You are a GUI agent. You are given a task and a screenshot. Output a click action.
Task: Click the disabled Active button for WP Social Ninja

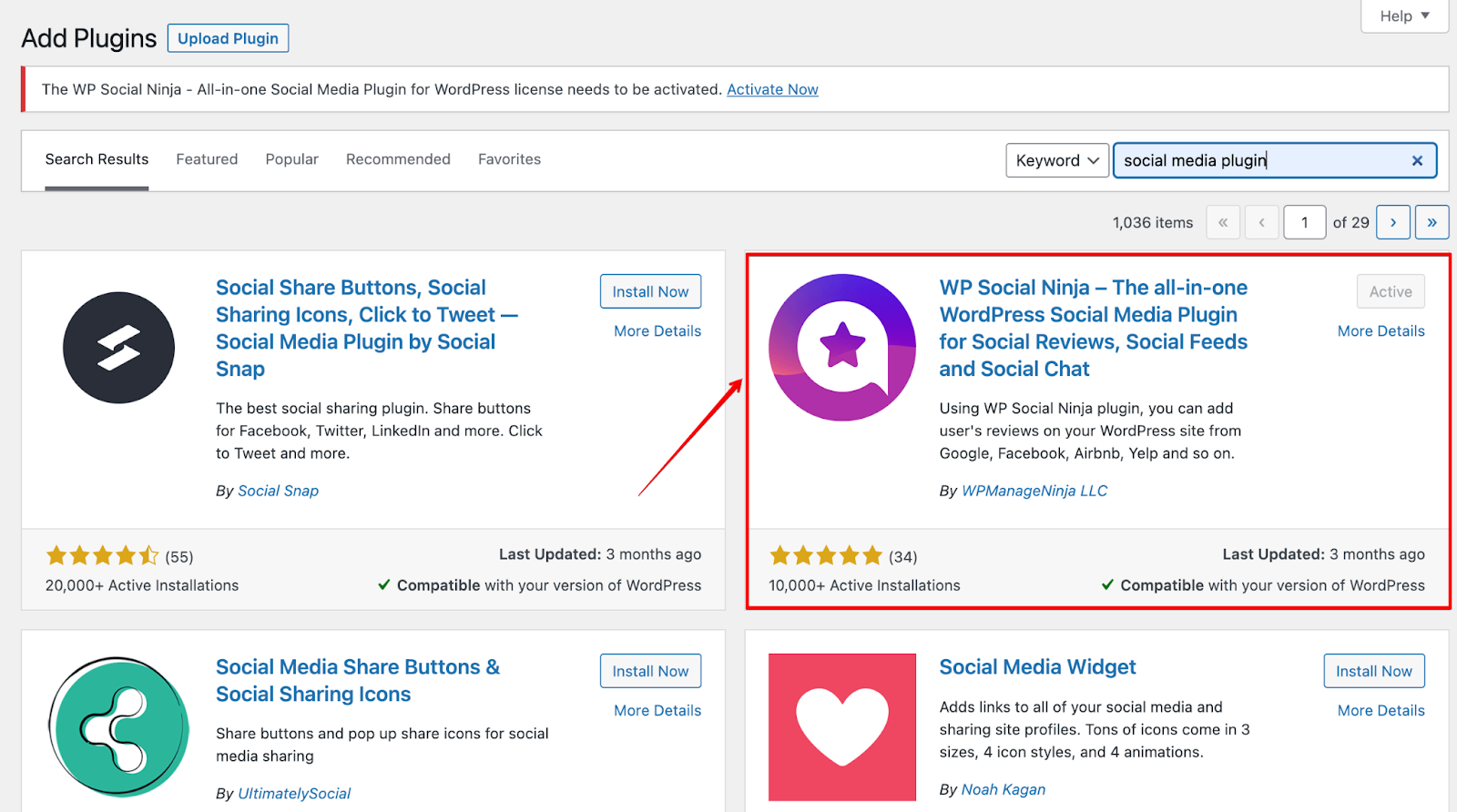1391,291
